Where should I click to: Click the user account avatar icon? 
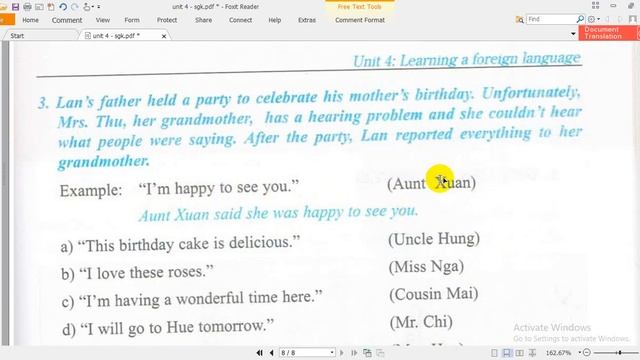point(633,19)
